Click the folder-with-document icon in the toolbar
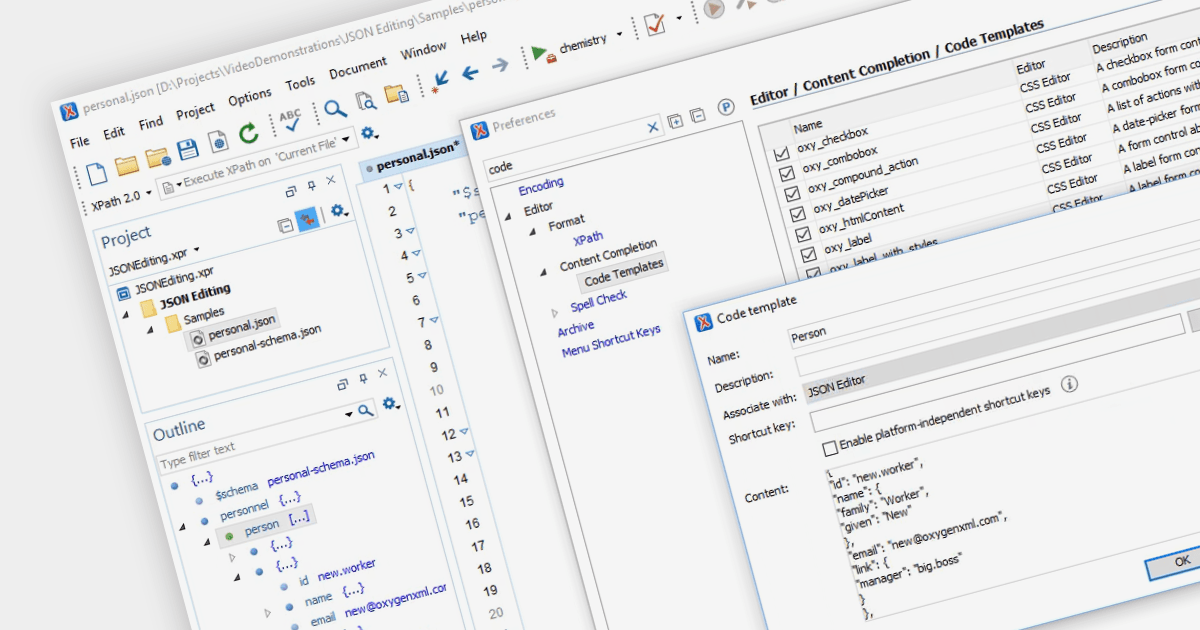The height and width of the screenshot is (630, 1200). pos(396,93)
